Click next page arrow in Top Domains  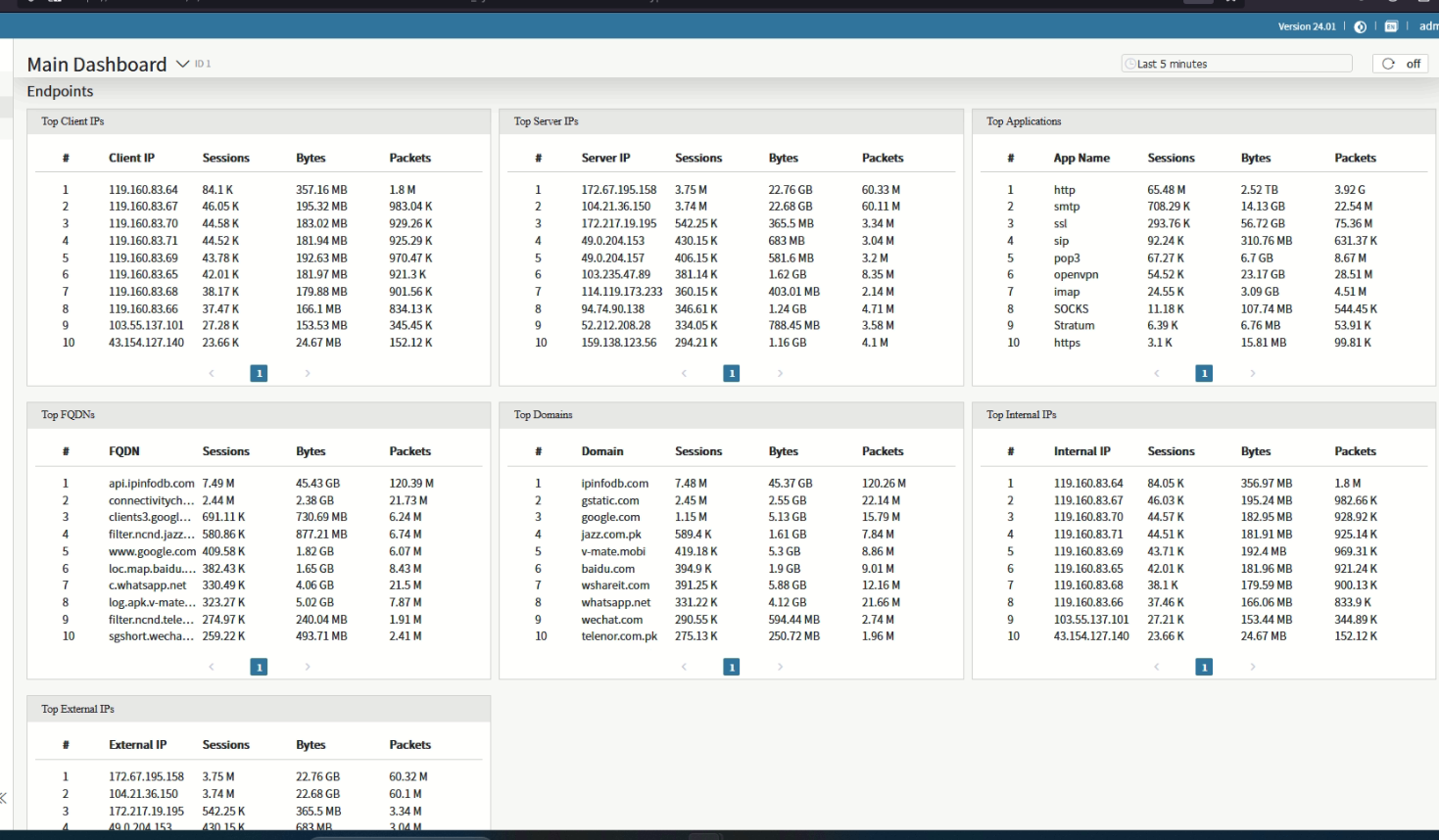click(x=780, y=667)
